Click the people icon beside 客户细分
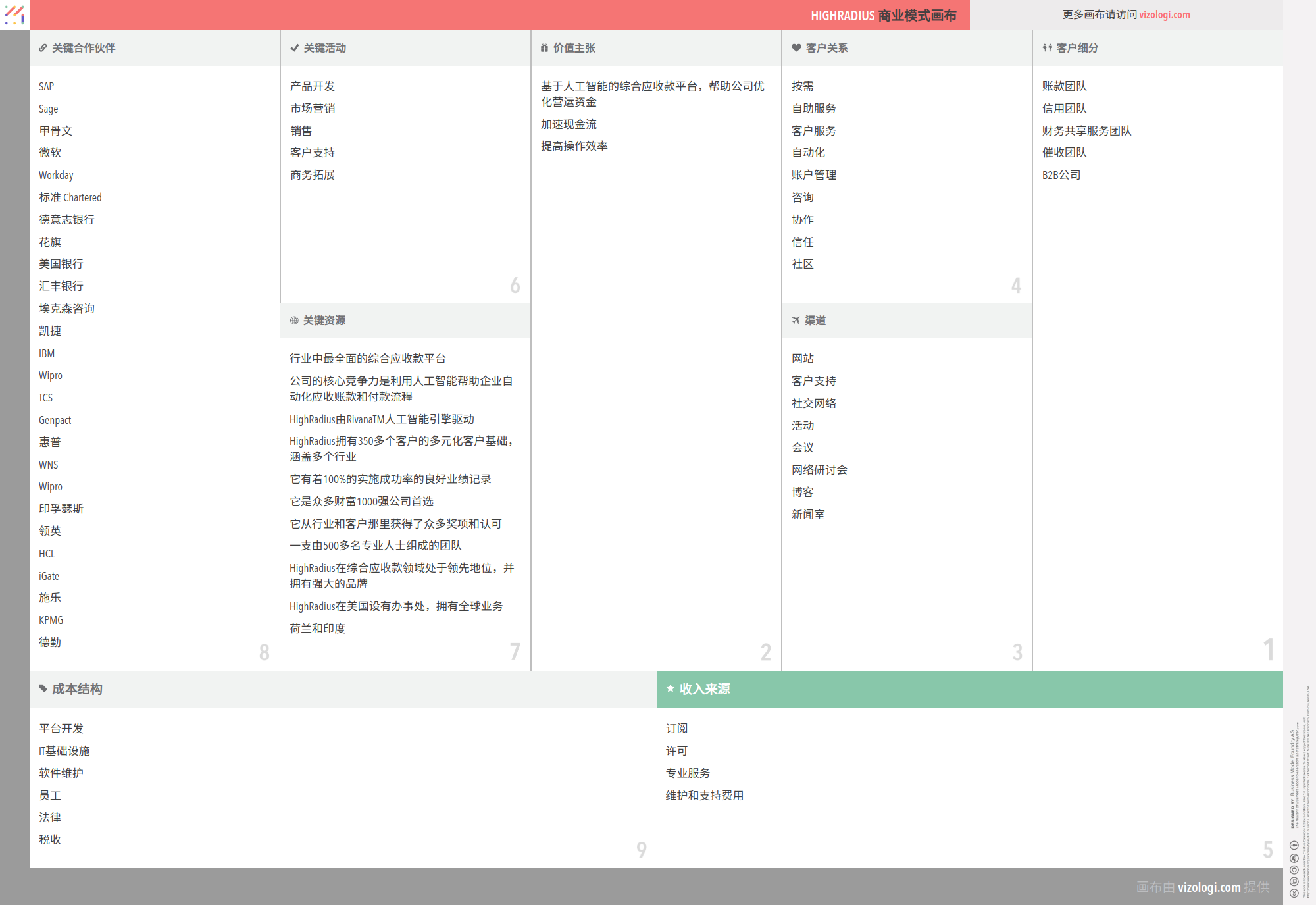Screen dimensions: 1316x905 tap(1047, 48)
